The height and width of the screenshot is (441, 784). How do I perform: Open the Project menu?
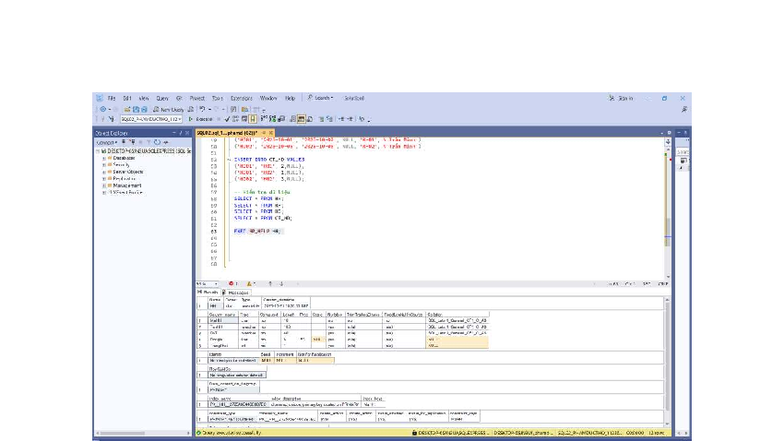[x=197, y=98]
